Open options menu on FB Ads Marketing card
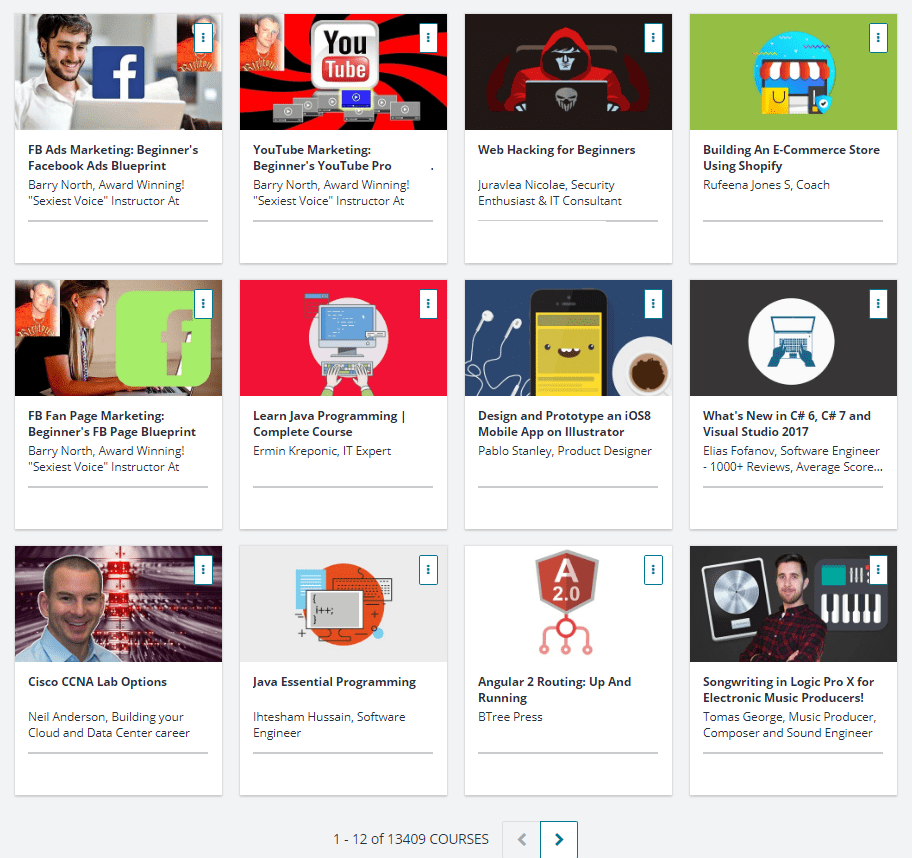Viewport: 912px width, 858px height. pos(204,37)
